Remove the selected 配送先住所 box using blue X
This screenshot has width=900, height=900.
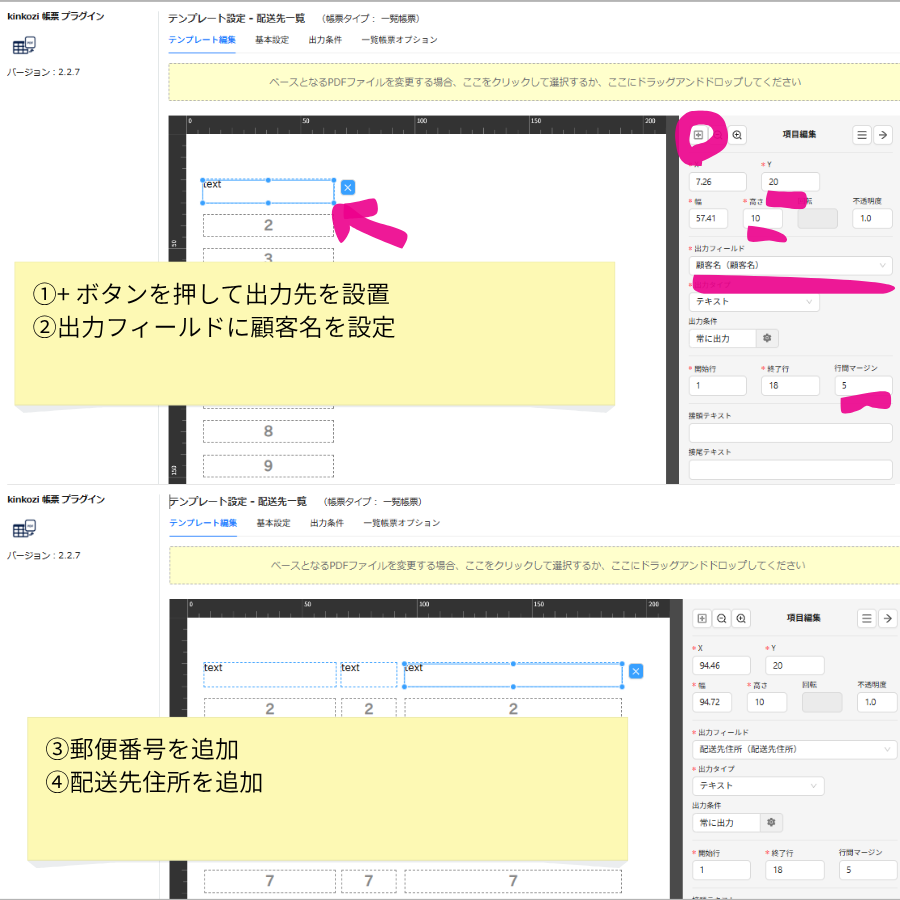point(635,671)
